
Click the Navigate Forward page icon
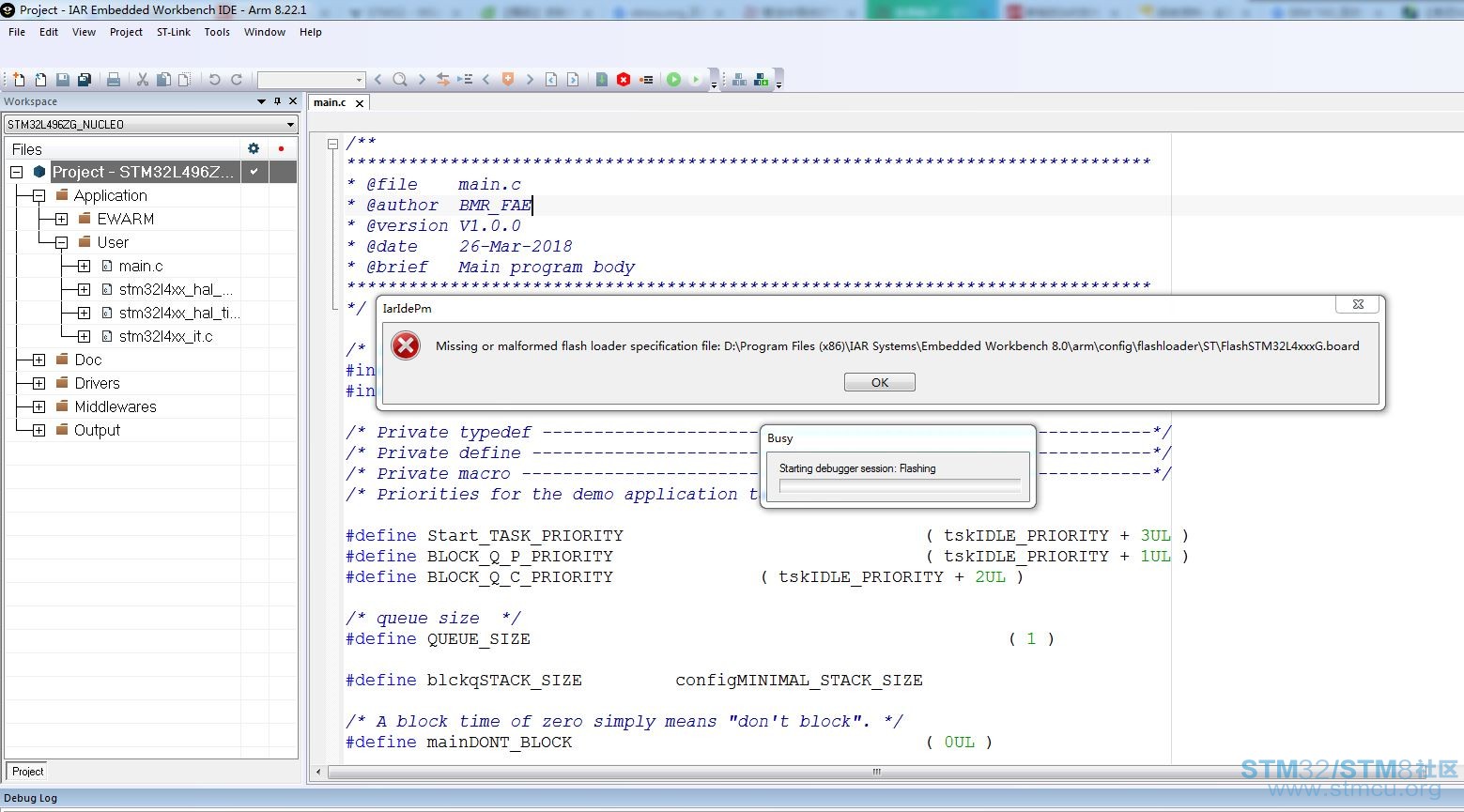click(573, 80)
